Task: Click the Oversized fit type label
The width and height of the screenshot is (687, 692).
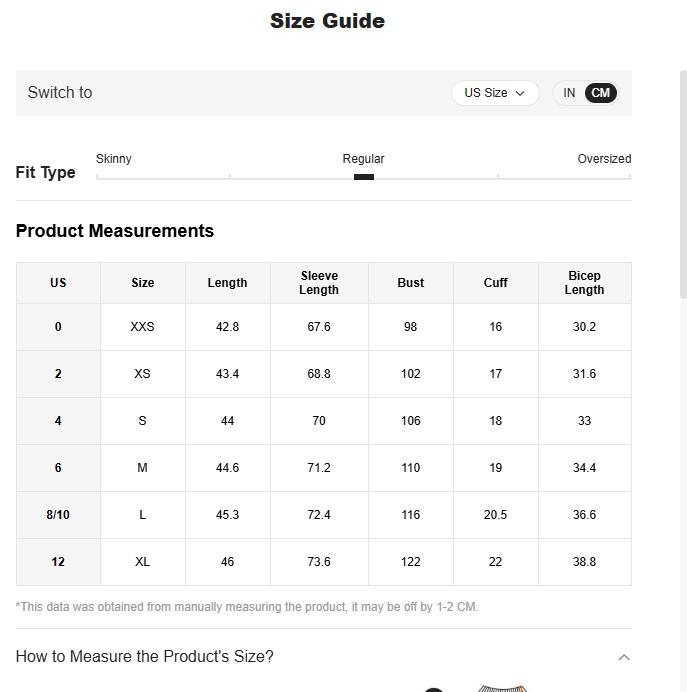Action: [604, 159]
